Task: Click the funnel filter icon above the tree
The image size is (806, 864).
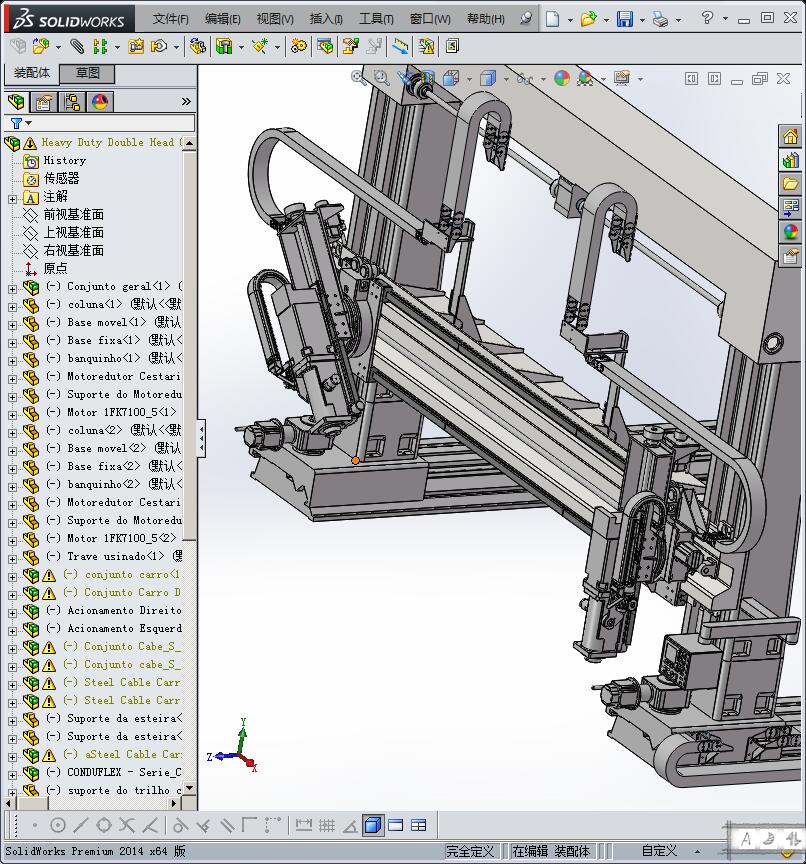Action: coord(17,123)
